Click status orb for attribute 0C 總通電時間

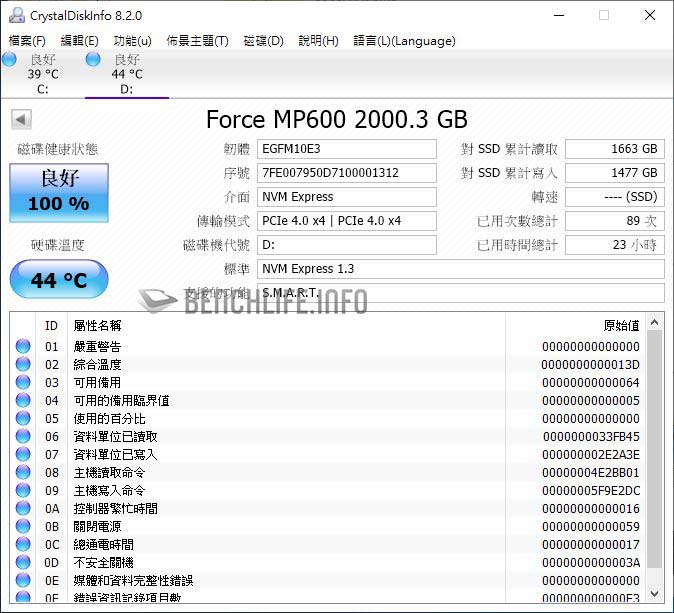click(x=23, y=545)
